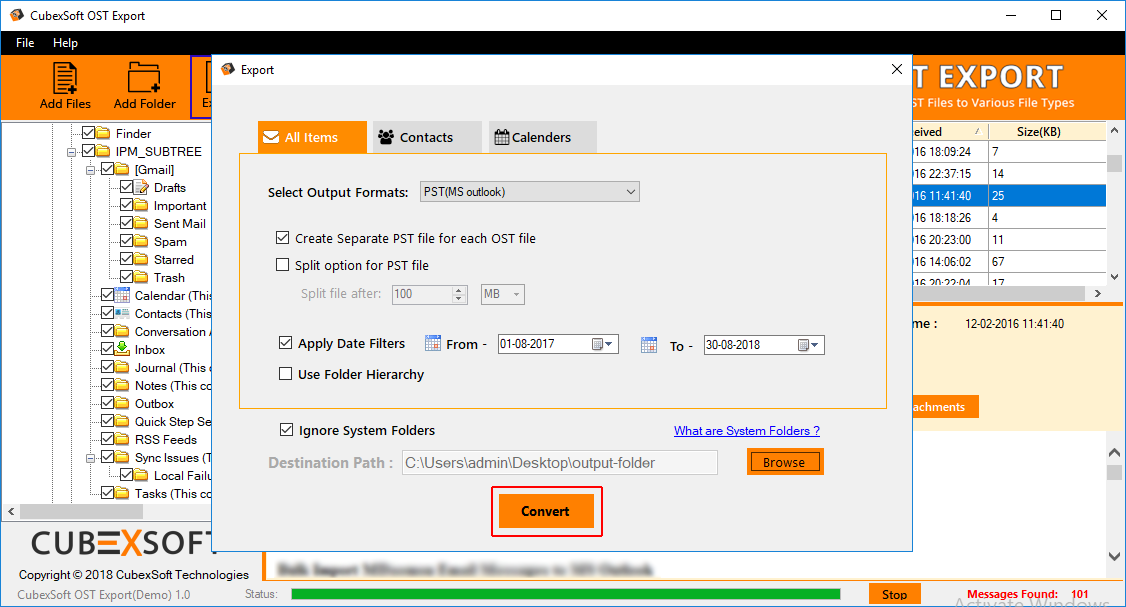The height and width of the screenshot is (607, 1126).
Task: Click the Spam folder icon
Action: pyautogui.click(x=141, y=241)
